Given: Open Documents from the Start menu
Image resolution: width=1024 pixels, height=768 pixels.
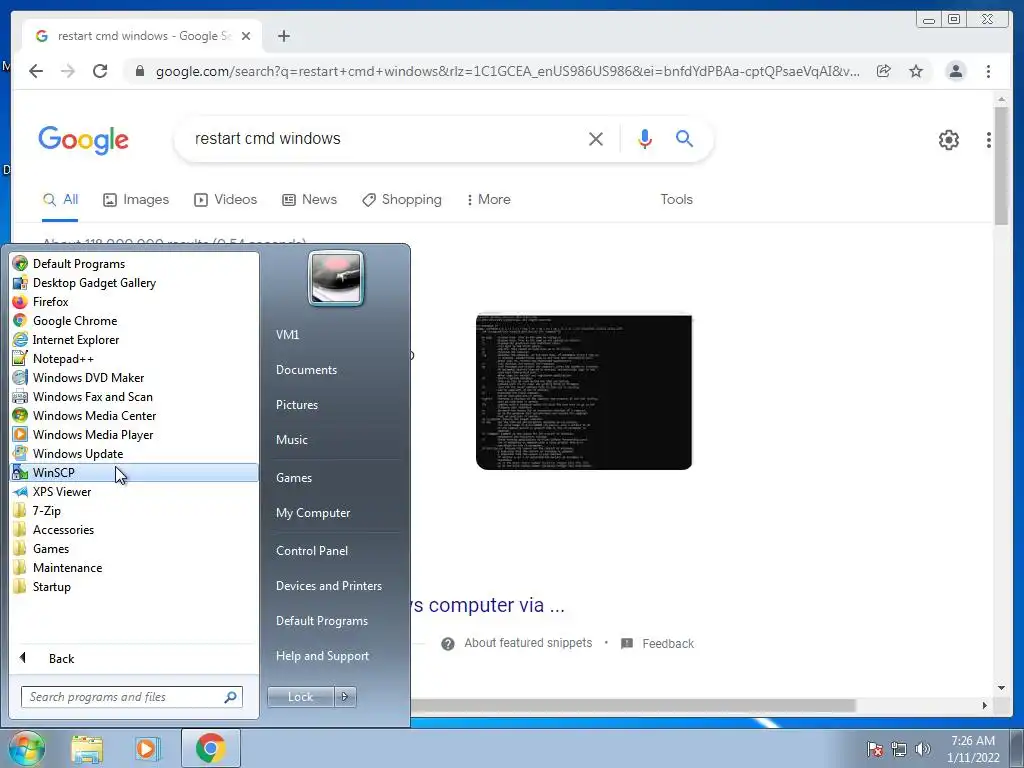Looking at the screenshot, I should [x=306, y=370].
